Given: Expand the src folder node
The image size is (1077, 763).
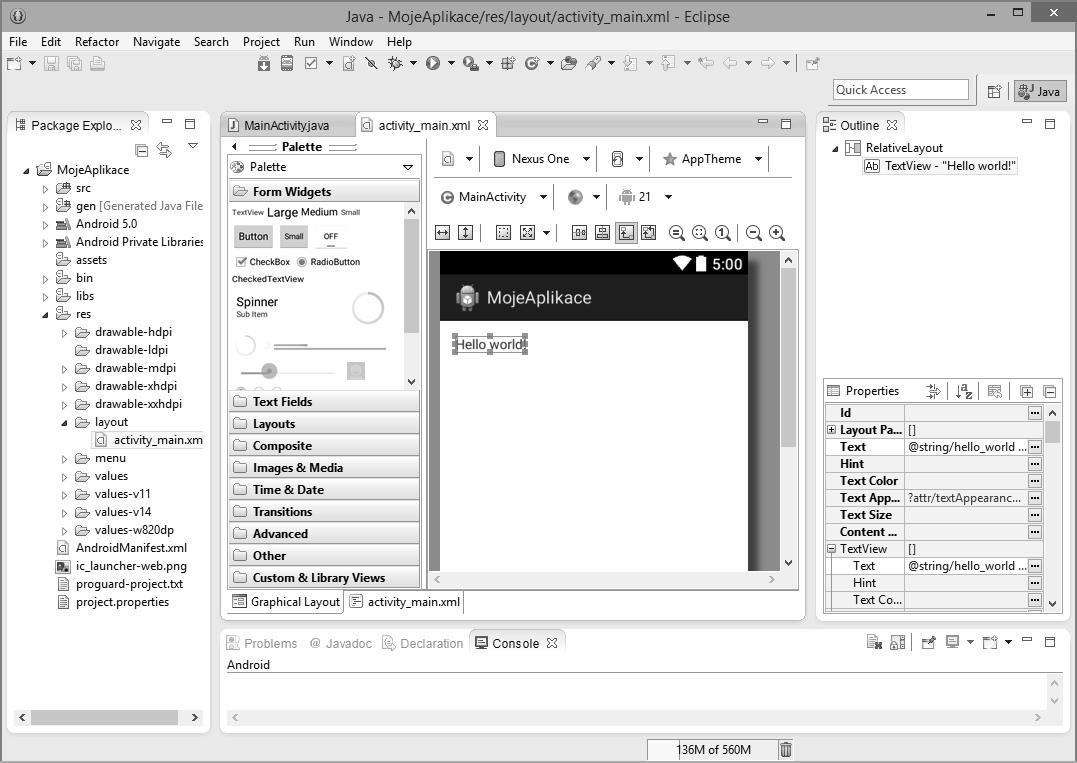Looking at the screenshot, I should [45, 189].
